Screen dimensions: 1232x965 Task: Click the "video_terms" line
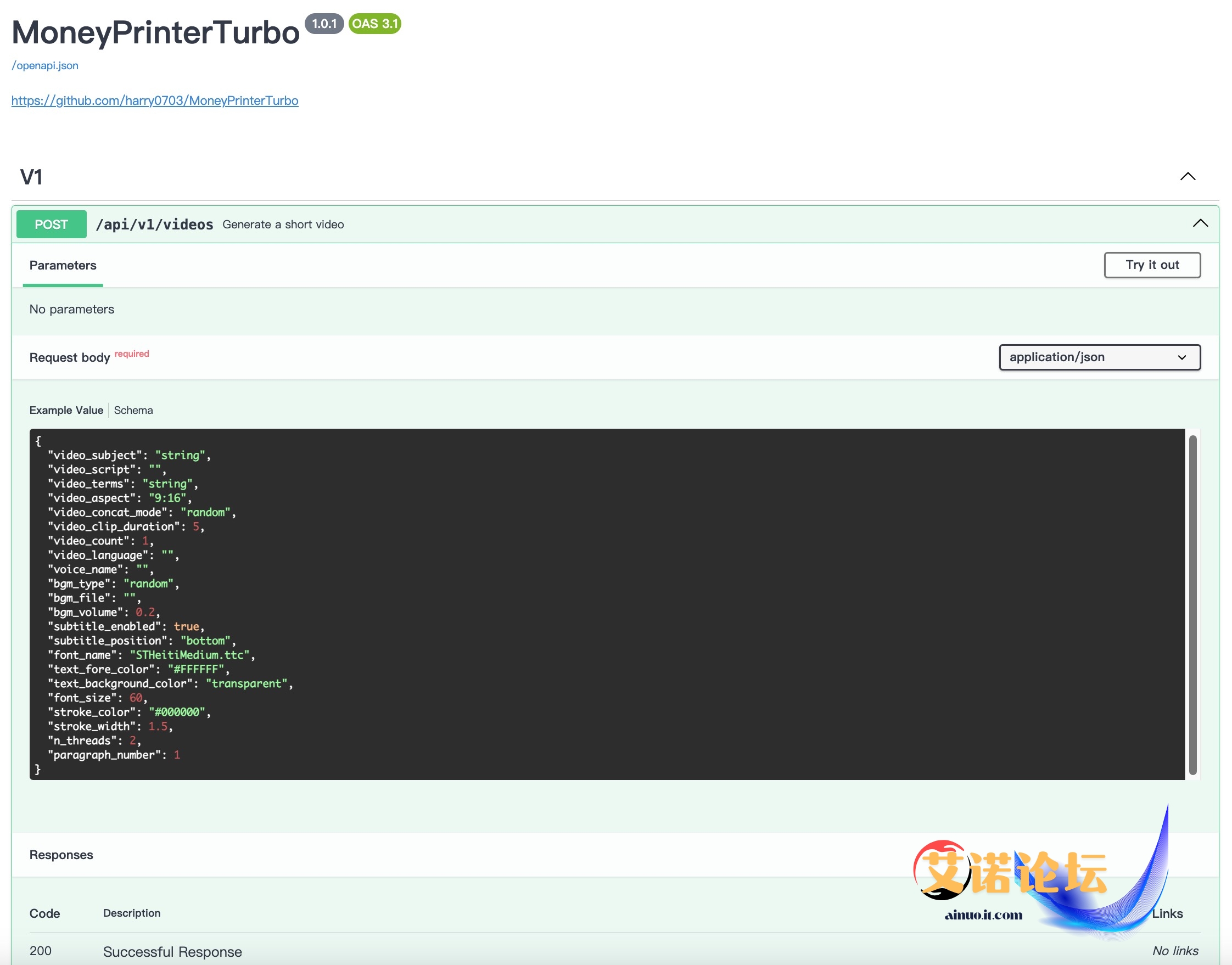122,484
